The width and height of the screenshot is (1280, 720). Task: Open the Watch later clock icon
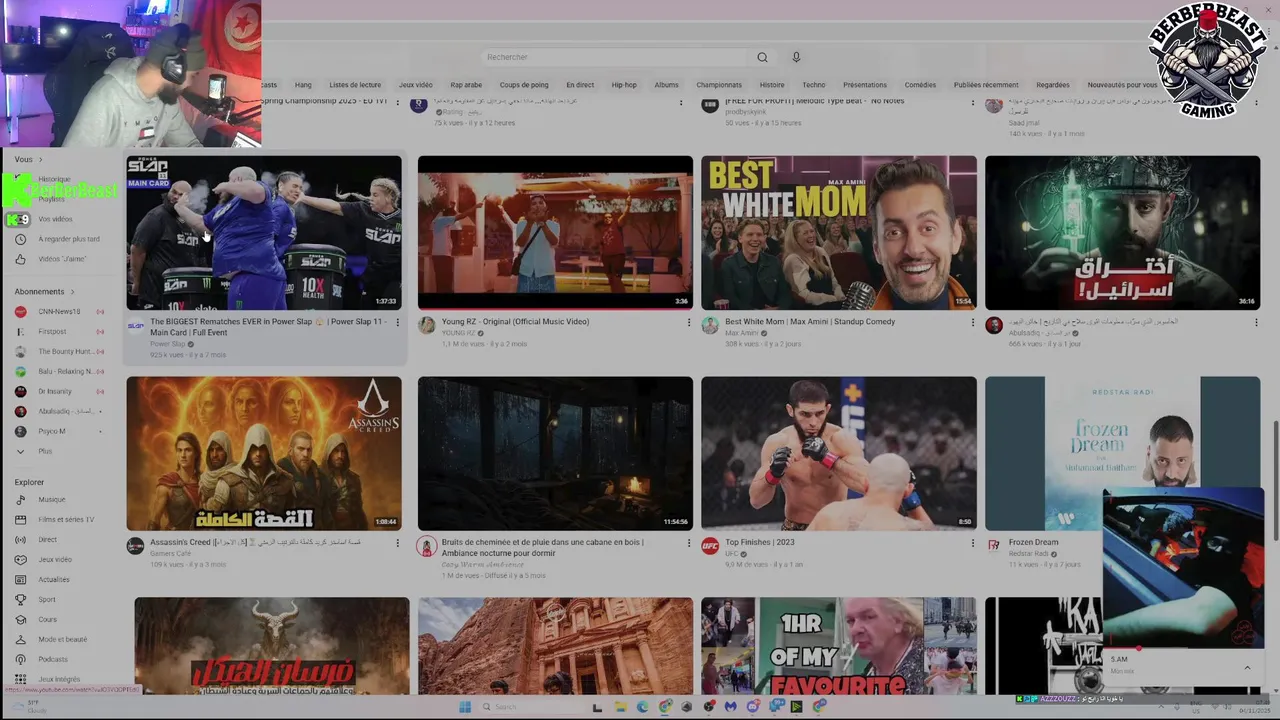pos(20,239)
